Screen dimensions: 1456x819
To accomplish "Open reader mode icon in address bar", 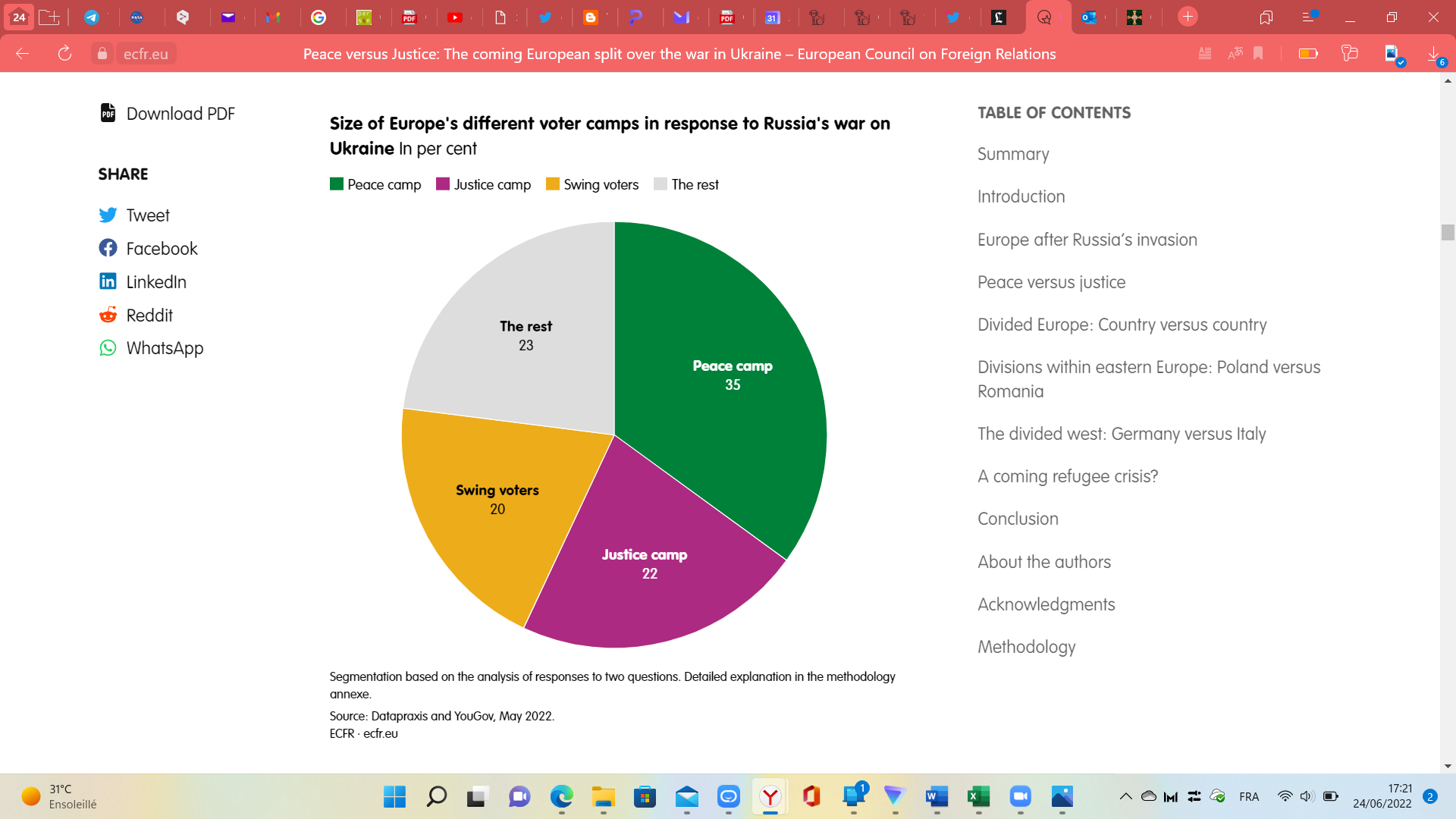I will [1204, 54].
